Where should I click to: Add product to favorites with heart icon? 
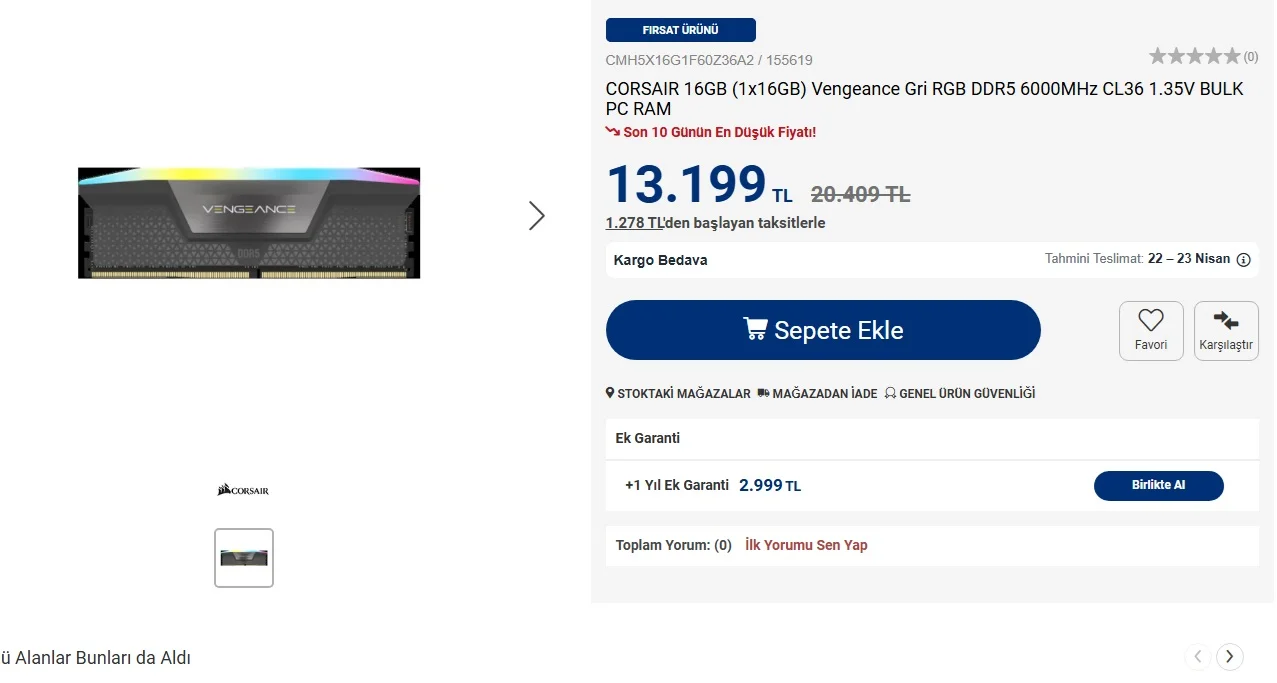[x=1151, y=321]
